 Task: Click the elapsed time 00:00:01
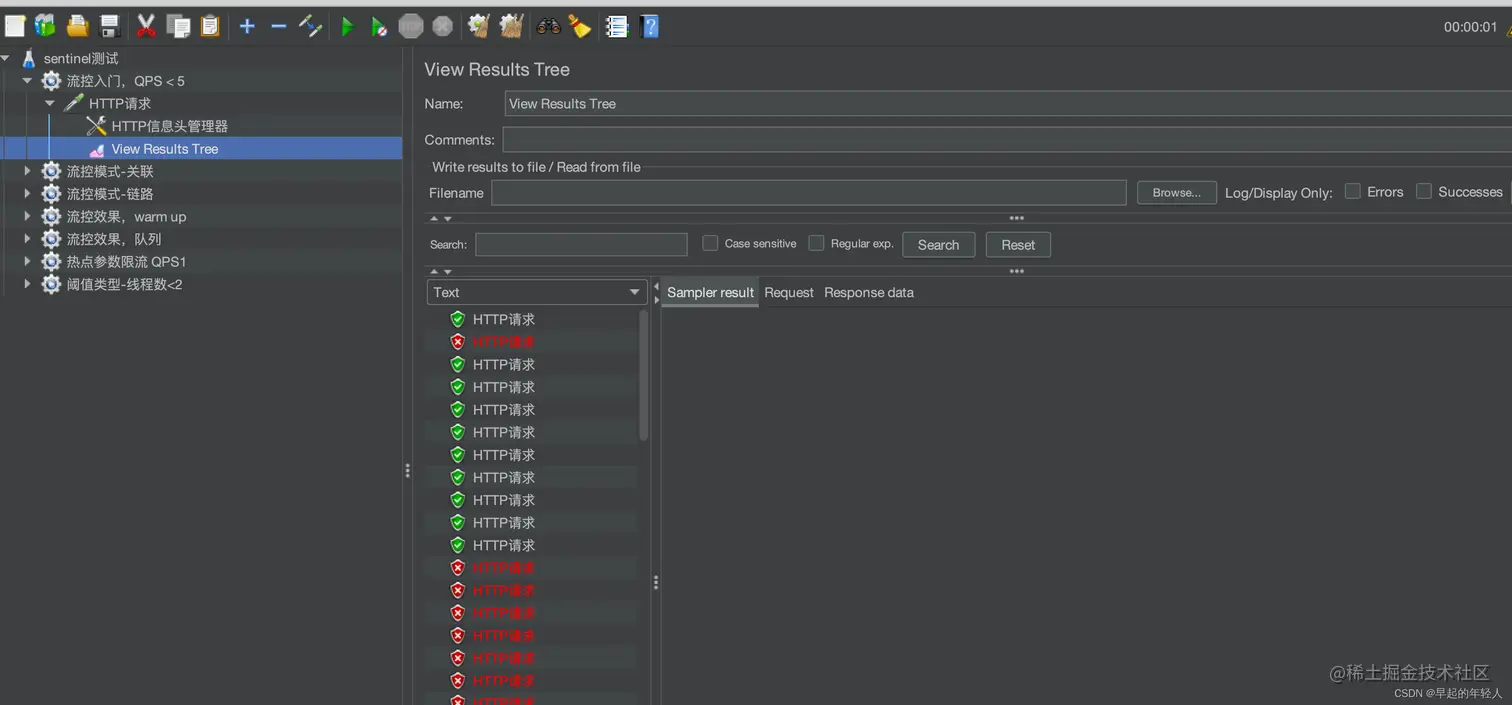click(x=1470, y=27)
